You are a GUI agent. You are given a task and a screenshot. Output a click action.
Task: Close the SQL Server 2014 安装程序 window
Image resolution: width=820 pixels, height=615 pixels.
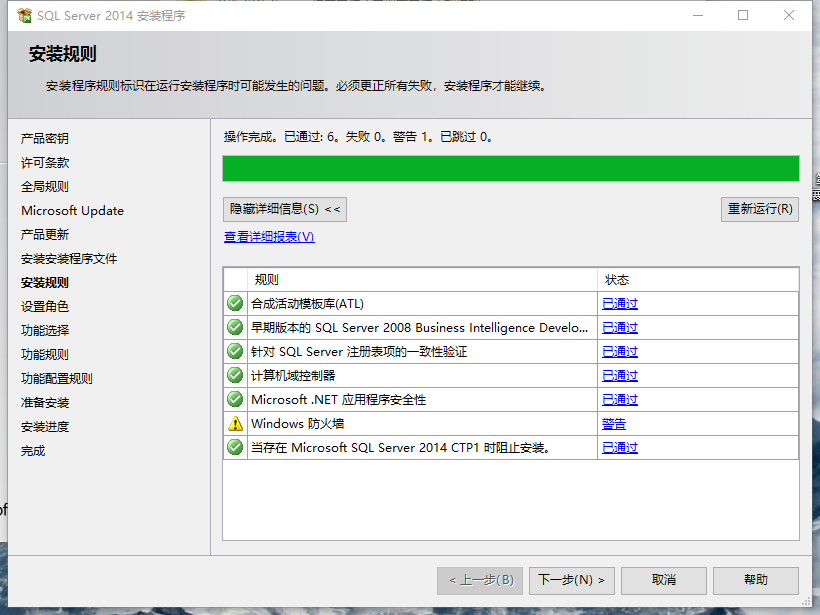pyautogui.click(x=789, y=16)
